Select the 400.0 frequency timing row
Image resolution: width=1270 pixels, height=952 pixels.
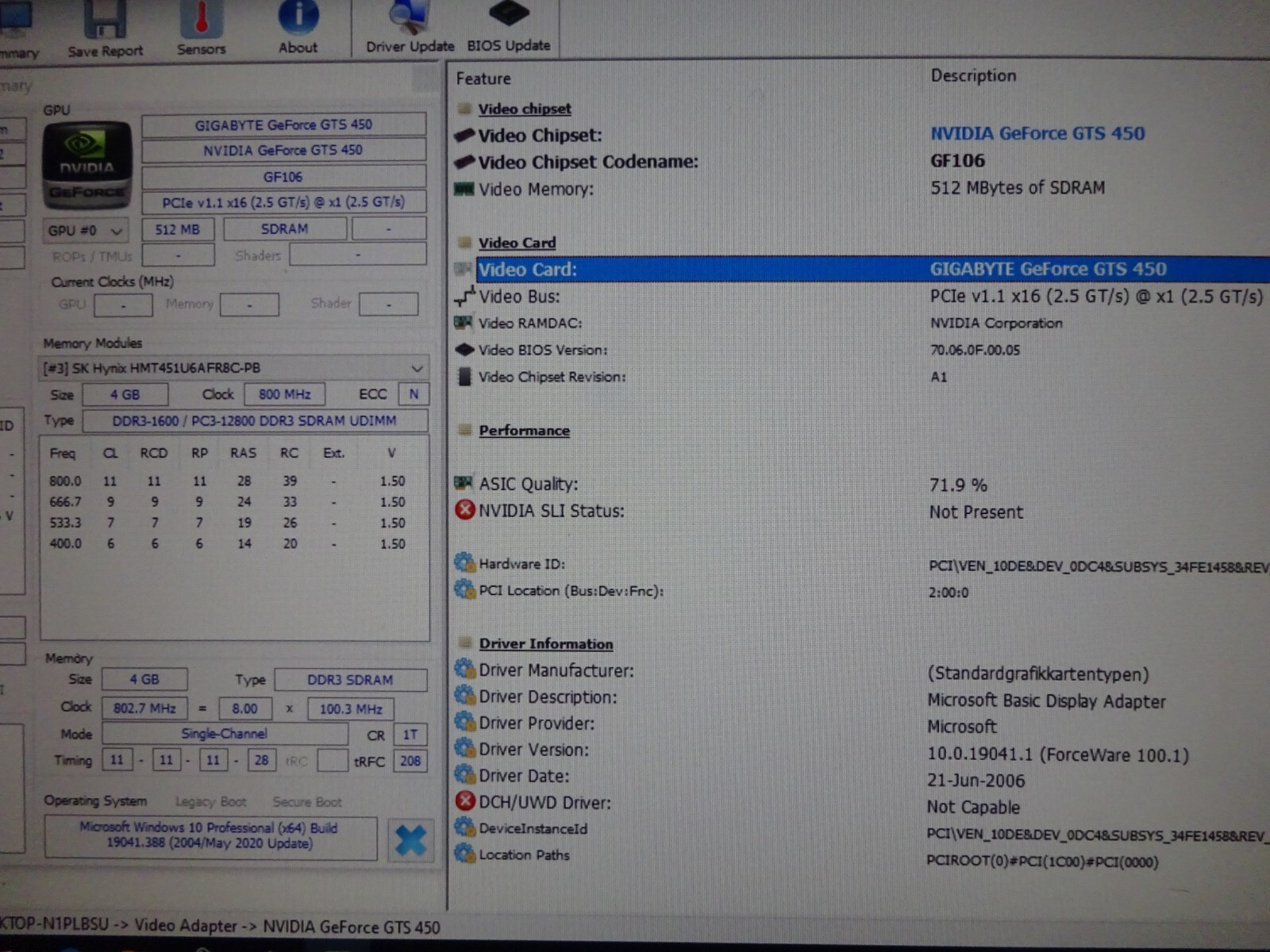pyautogui.click(x=228, y=543)
